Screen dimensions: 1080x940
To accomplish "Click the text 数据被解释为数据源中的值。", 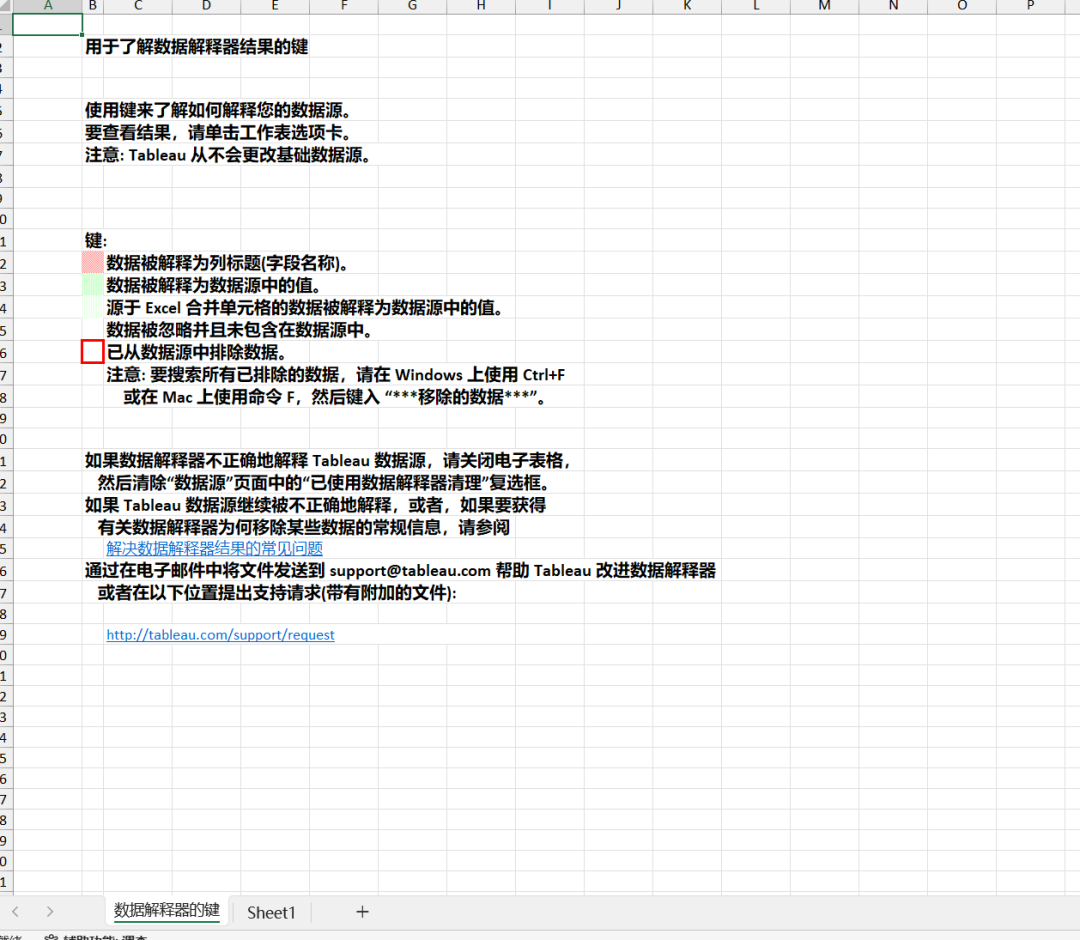I will [214, 285].
